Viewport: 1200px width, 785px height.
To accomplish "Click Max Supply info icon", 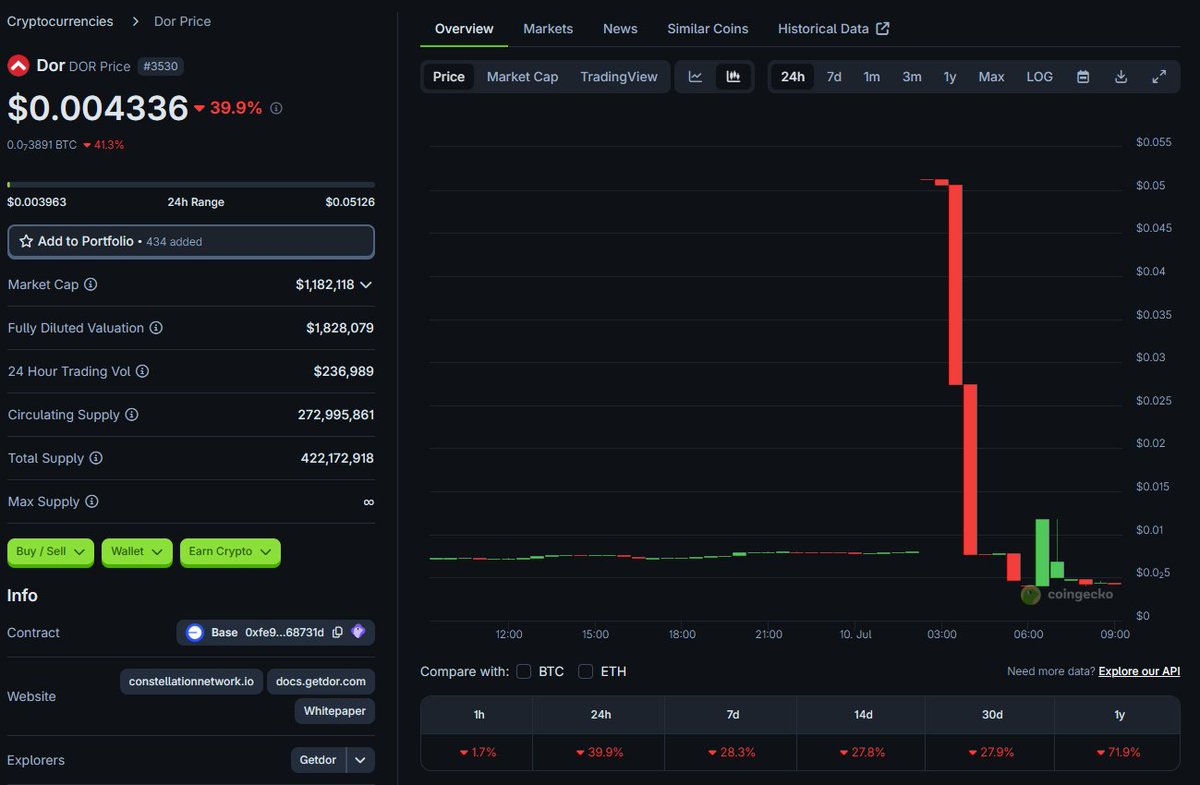I will point(91,502).
